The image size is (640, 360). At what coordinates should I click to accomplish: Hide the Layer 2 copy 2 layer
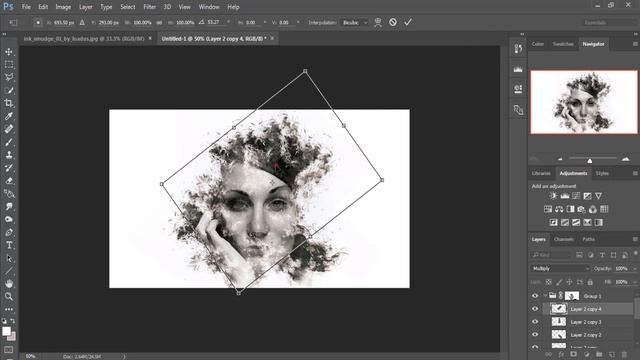(535, 335)
